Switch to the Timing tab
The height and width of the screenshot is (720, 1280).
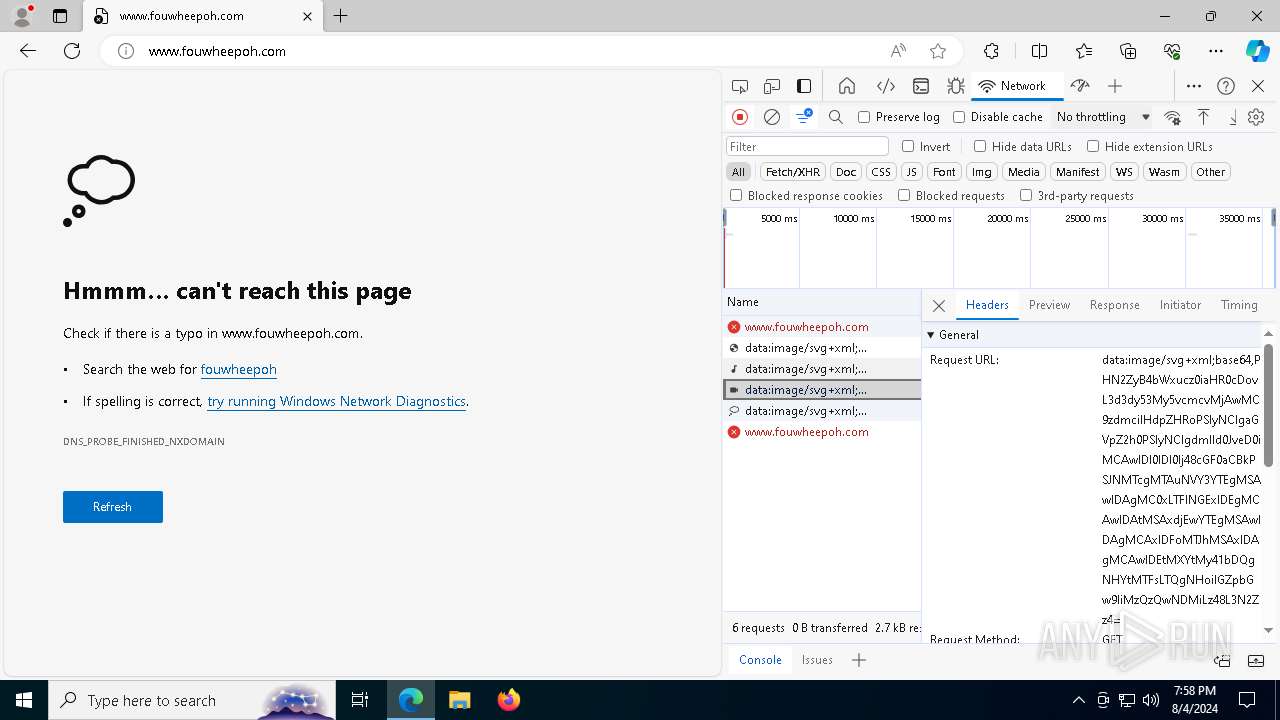coord(1239,305)
